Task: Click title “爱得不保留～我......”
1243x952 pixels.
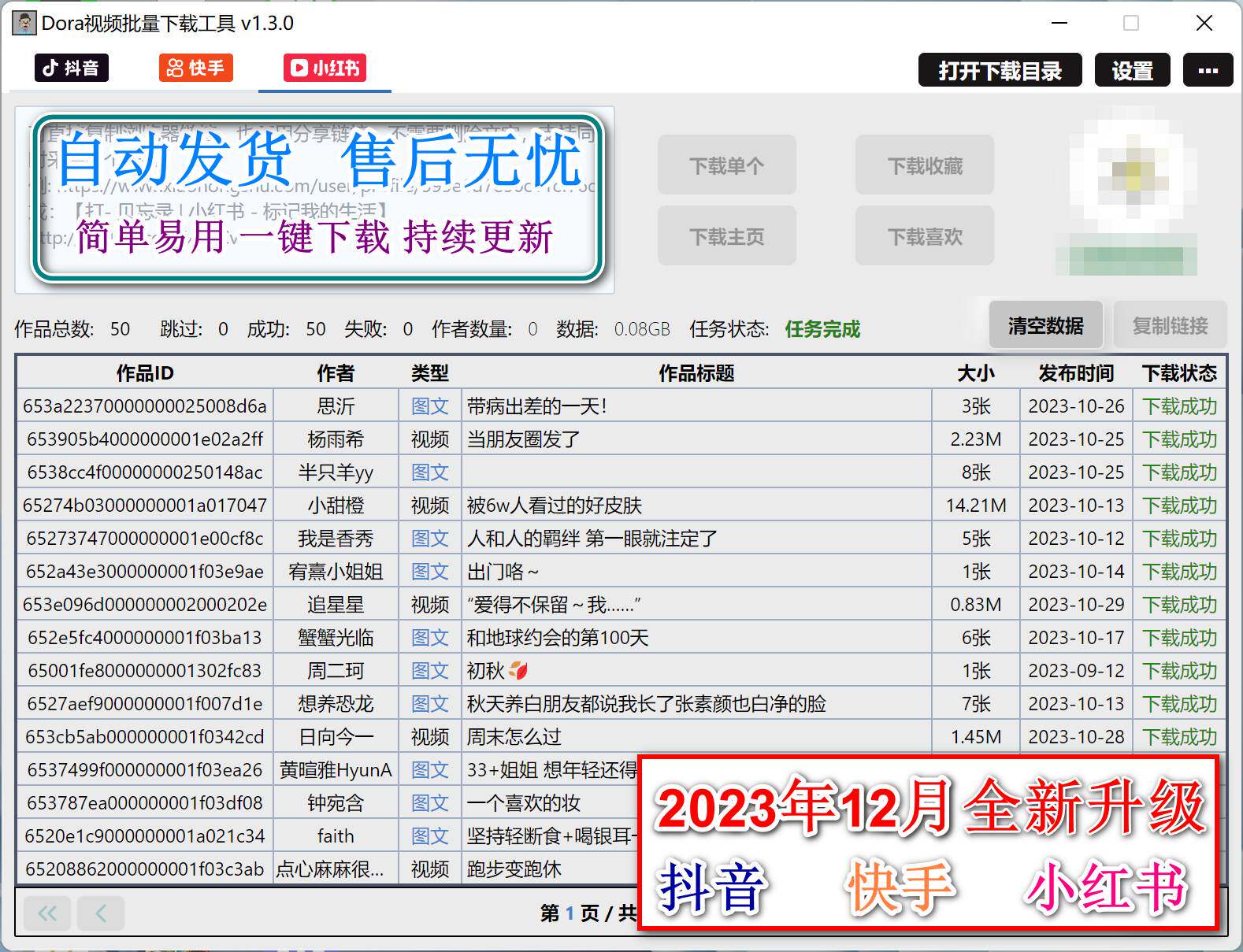Action: (x=553, y=605)
